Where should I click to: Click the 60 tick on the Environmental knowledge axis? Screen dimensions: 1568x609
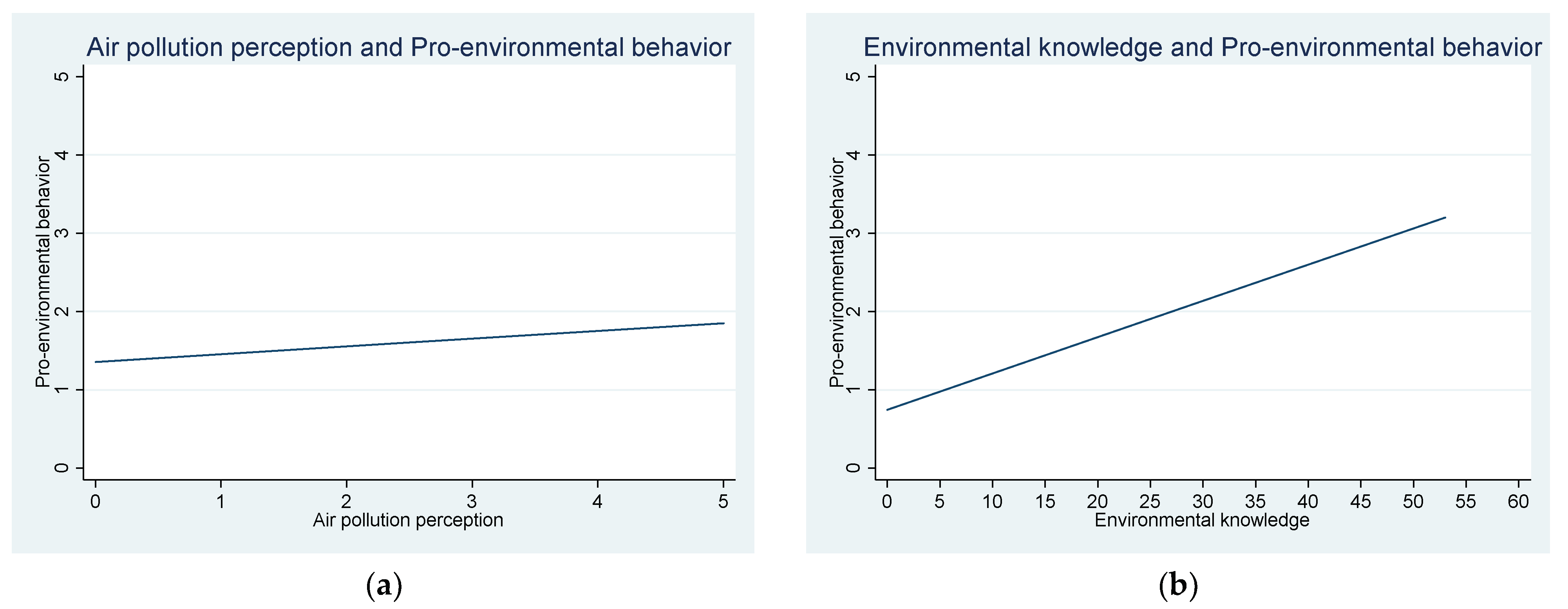click(x=1518, y=501)
